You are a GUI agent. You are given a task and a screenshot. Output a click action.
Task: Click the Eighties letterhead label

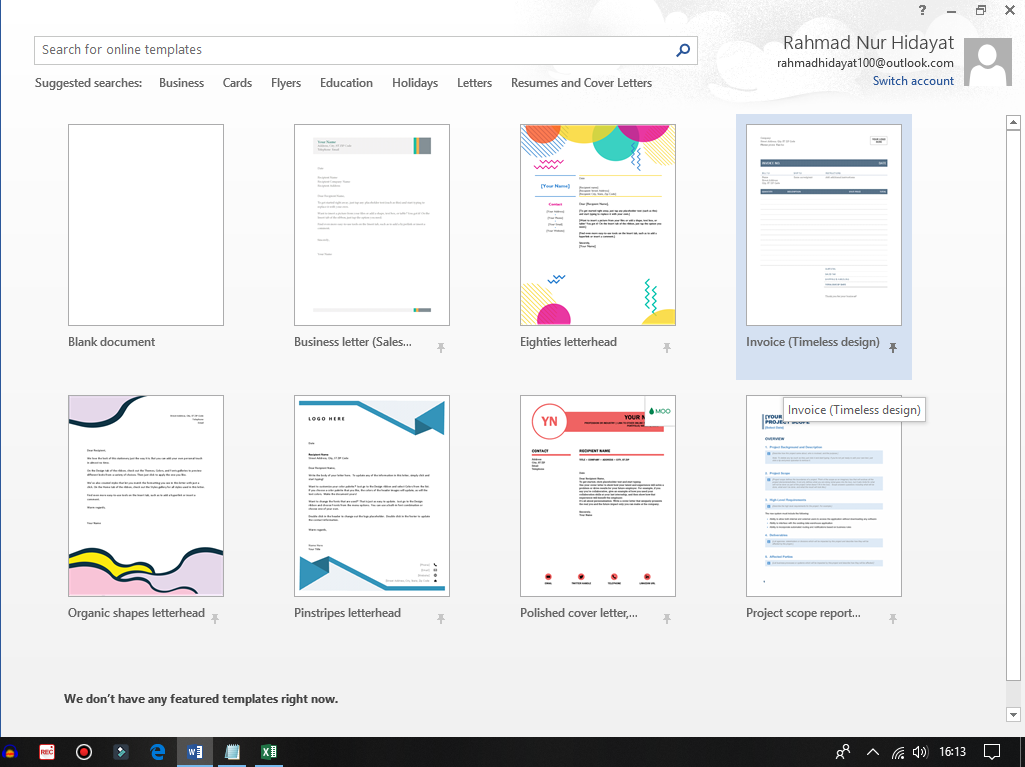click(x=568, y=342)
